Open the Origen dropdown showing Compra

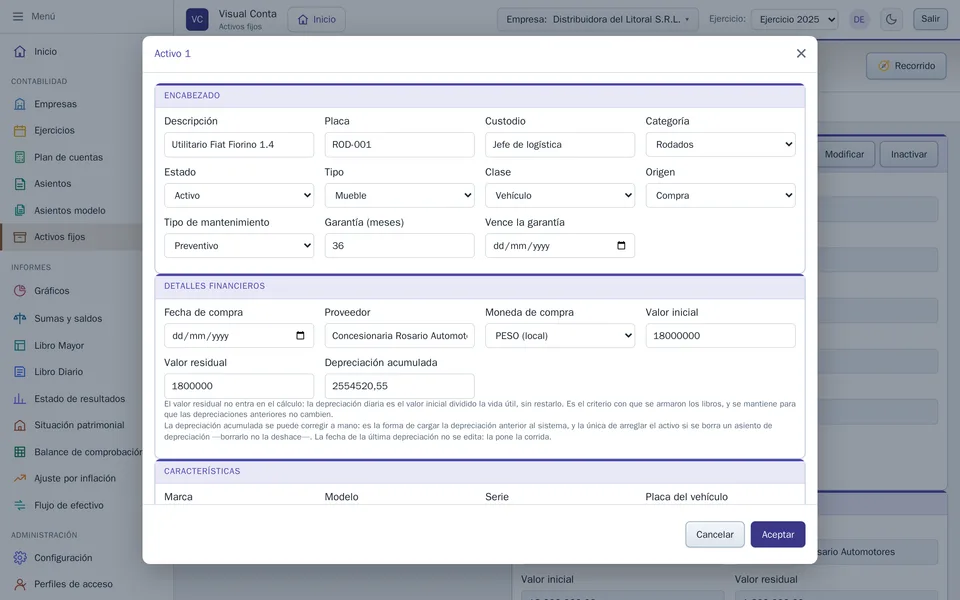(721, 195)
